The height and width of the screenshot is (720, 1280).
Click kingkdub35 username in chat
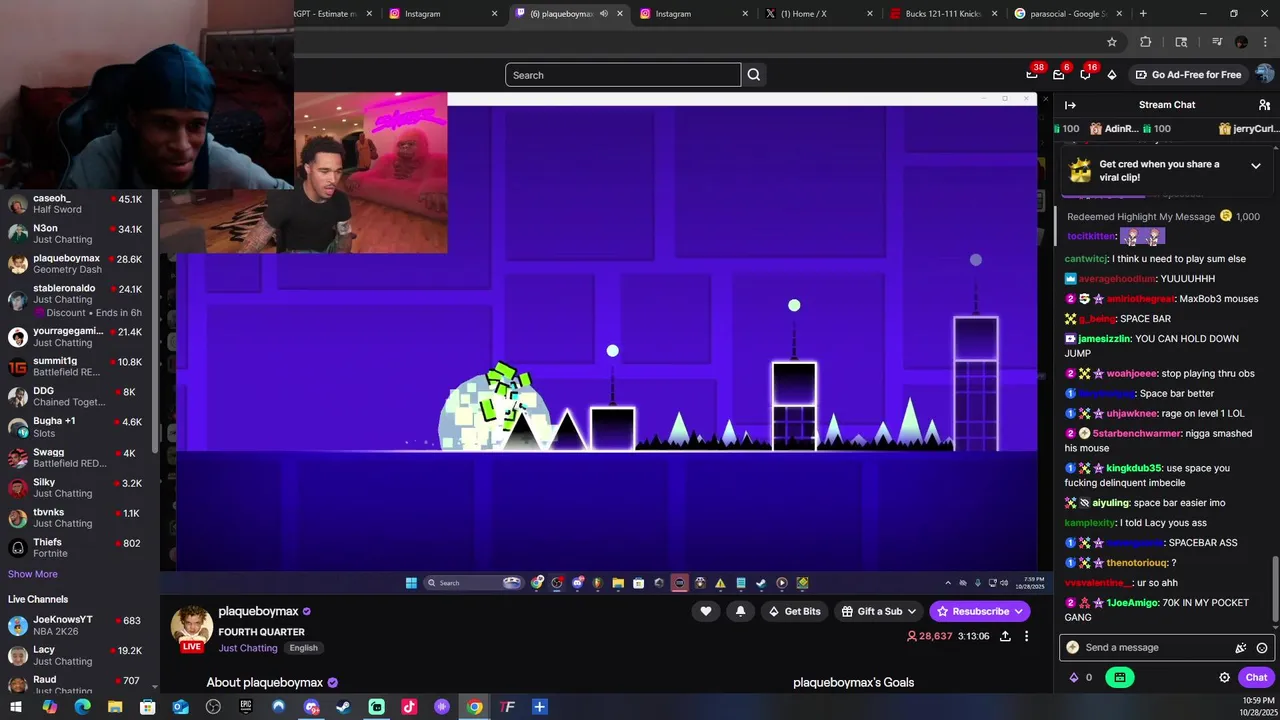coord(1133,468)
